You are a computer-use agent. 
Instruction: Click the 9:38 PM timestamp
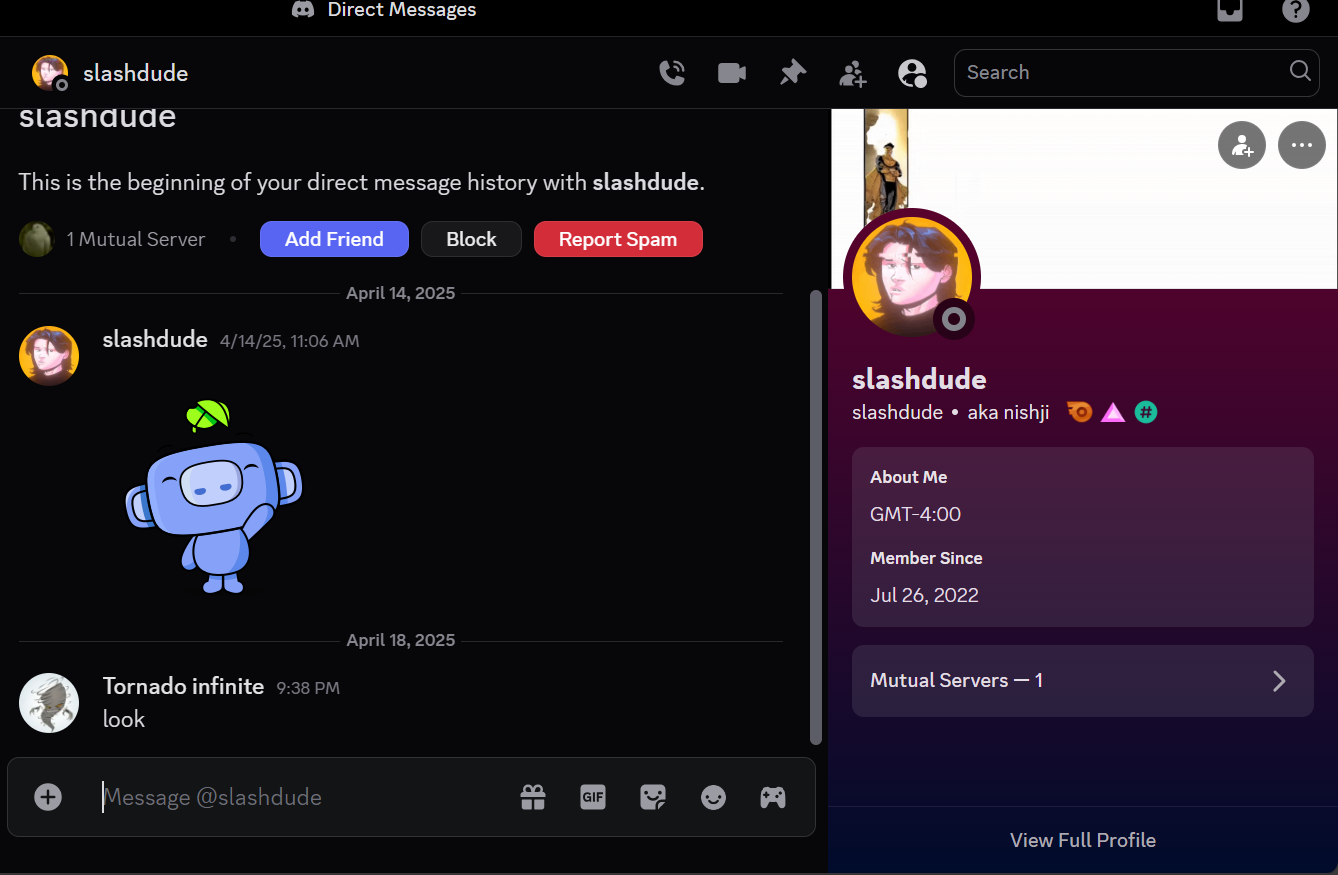click(x=308, y=688)
